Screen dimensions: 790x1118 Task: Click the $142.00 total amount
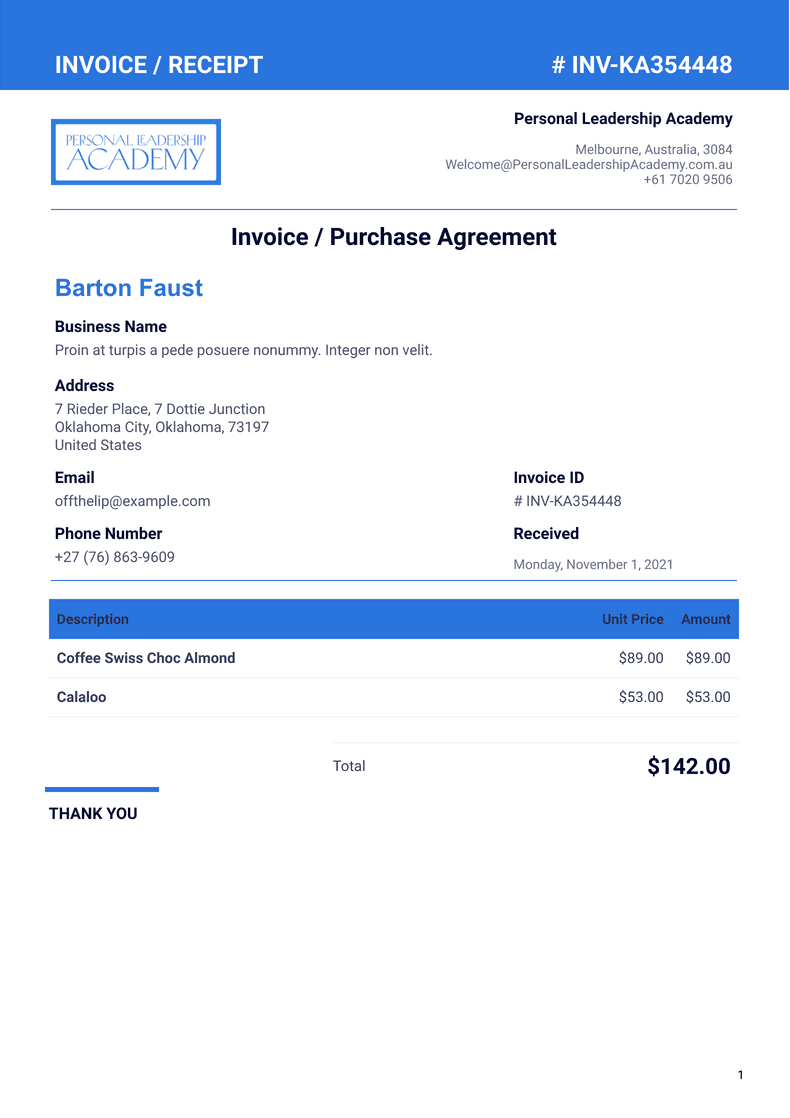point(689,767)
